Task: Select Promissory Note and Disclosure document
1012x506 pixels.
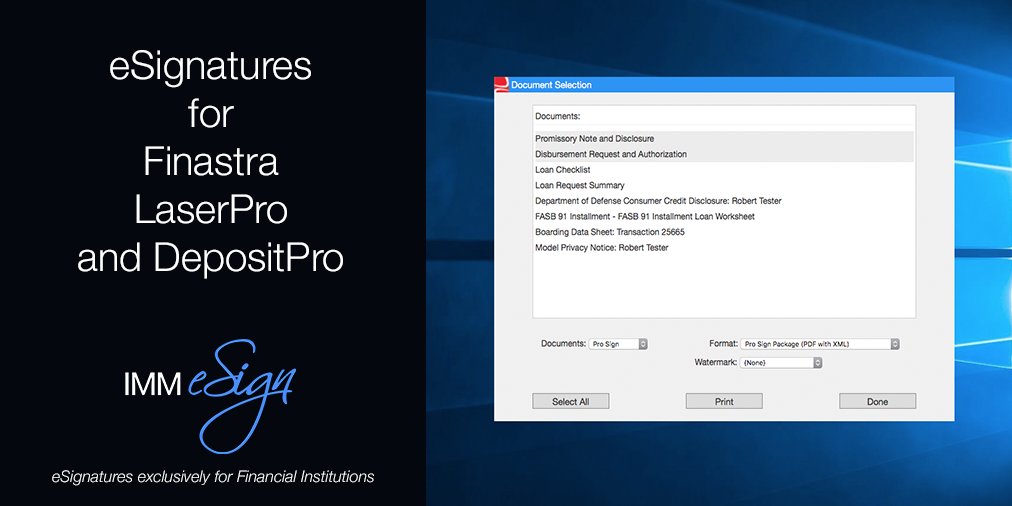Action: click(x=724, y=139)
